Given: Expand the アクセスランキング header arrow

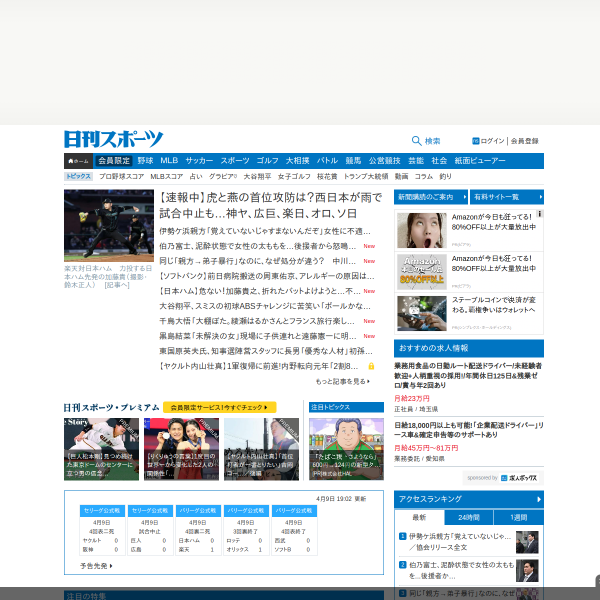Looking at the screenshot, I should coord(539,499).
